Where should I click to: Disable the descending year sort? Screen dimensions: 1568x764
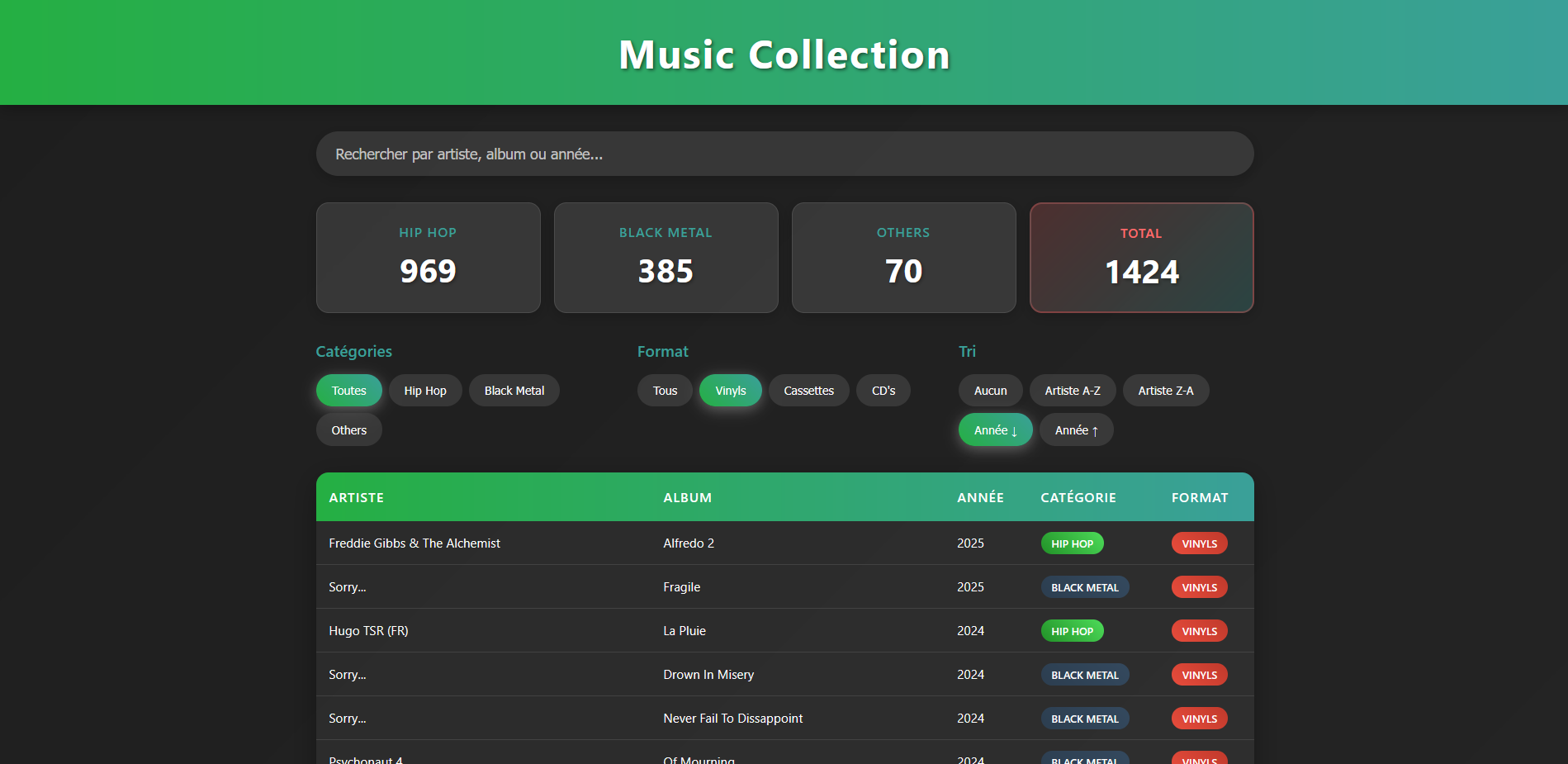point(995,429)
